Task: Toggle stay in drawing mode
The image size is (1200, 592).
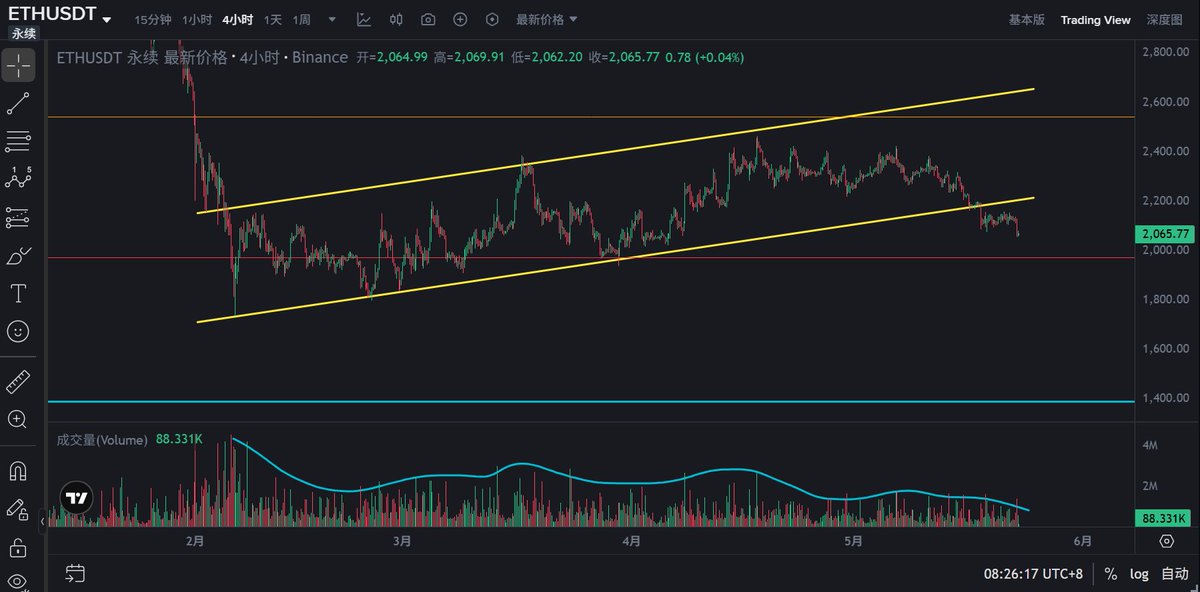Action: pyautogui.click(x=18, y=508)
